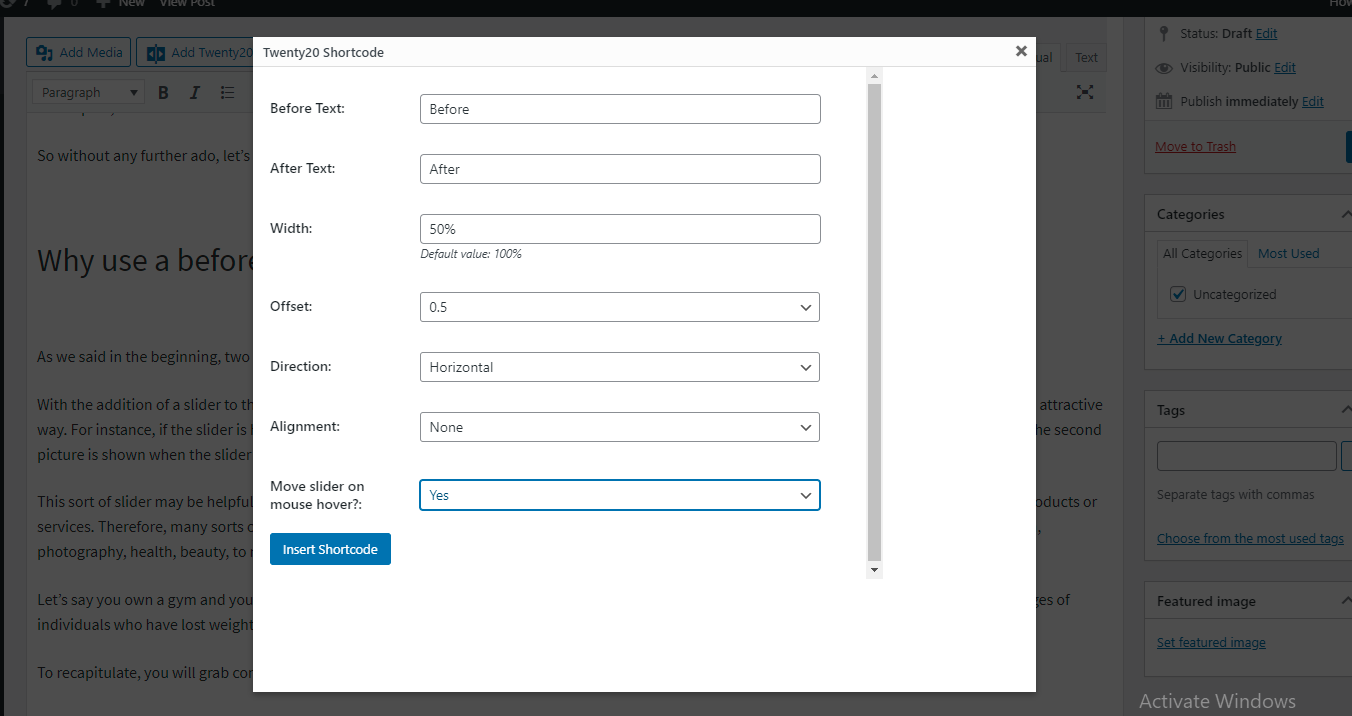Switch to the Text editor tab
The image size is (1352, 716).
coord(1086,58)
